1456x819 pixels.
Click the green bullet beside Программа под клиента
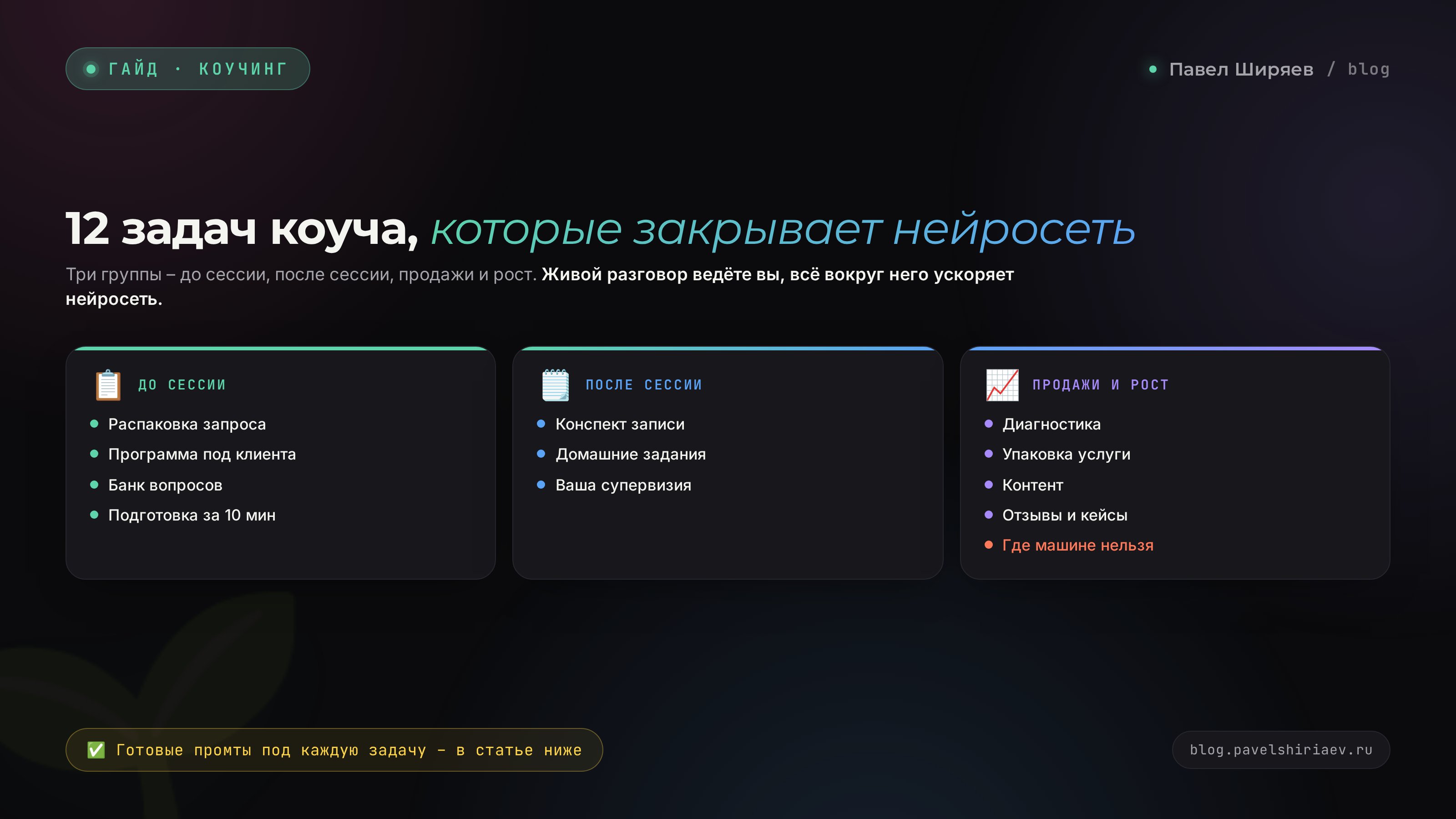(x=94, y=454)
